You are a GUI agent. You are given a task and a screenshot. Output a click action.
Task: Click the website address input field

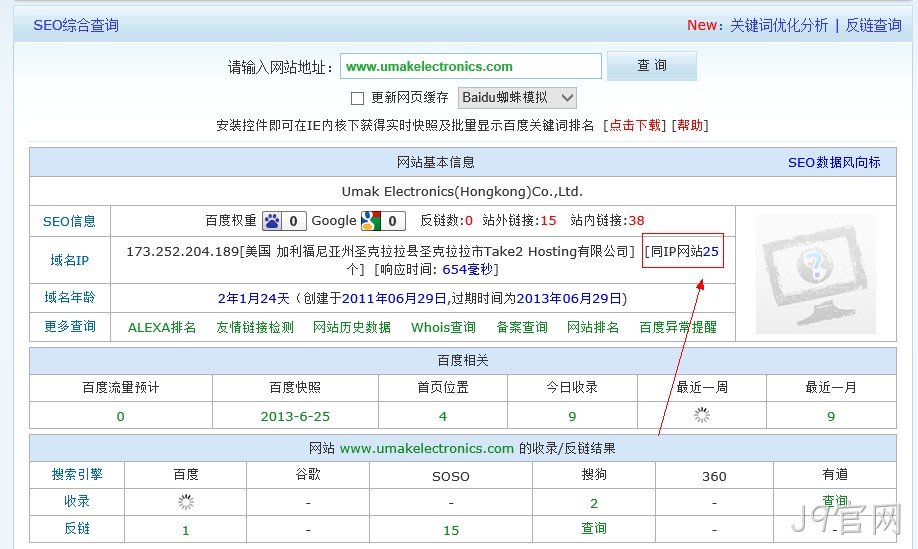471,66
